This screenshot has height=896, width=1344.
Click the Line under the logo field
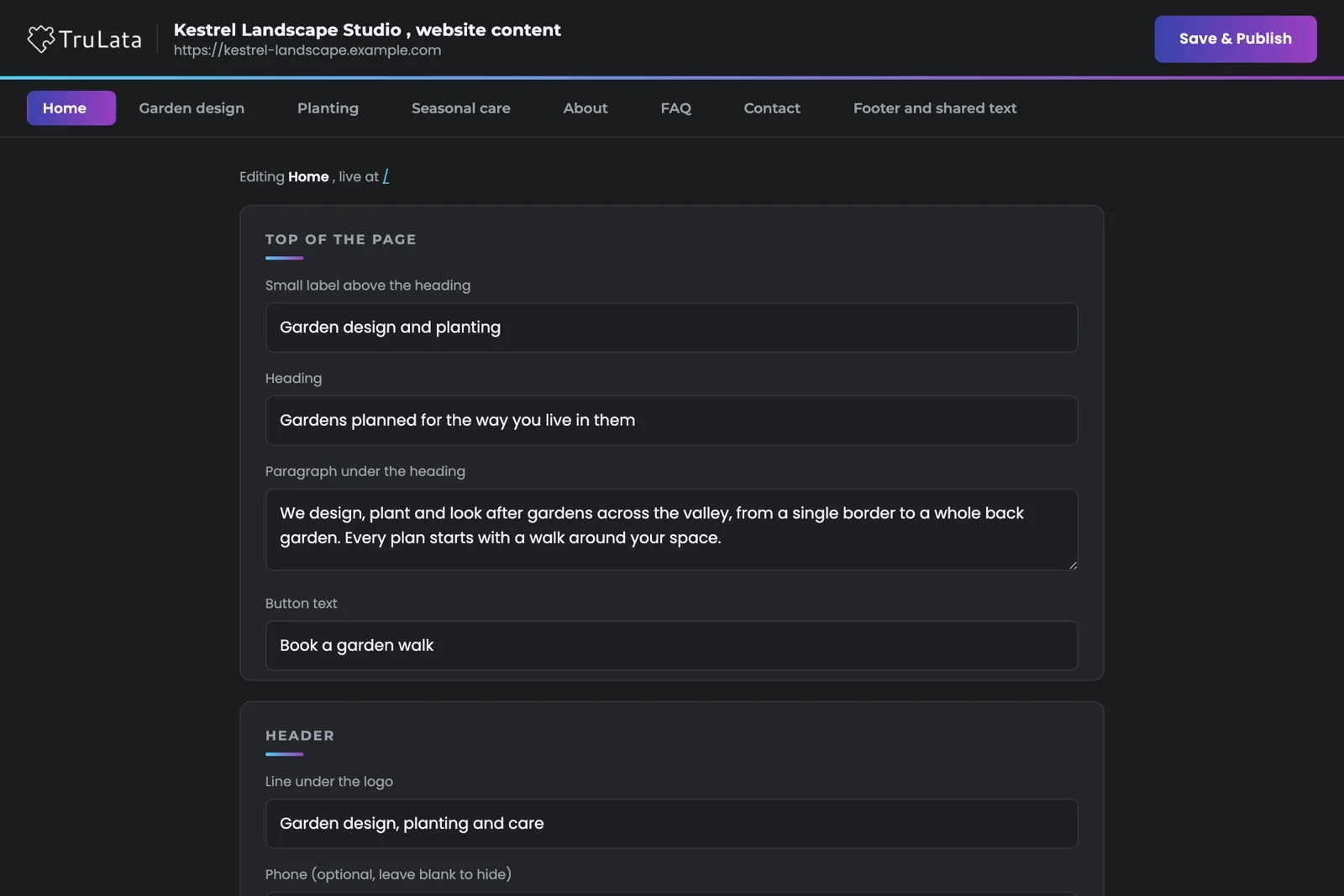point(671,824)
